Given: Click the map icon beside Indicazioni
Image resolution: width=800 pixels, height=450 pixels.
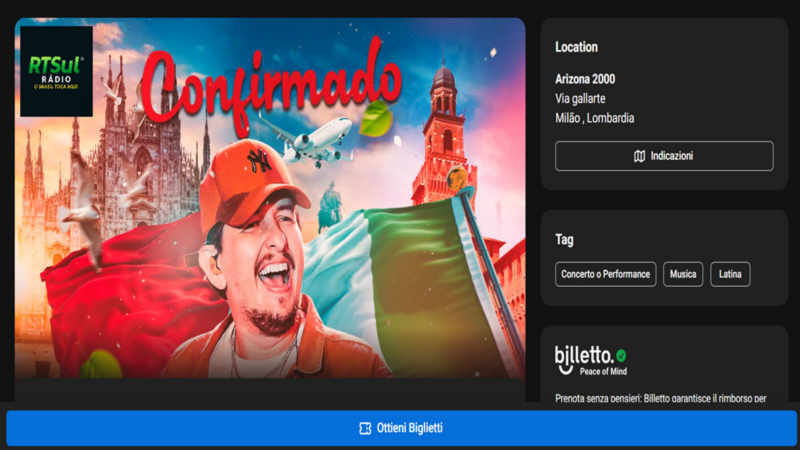Looking at the screenshot, I should (640, 156).
